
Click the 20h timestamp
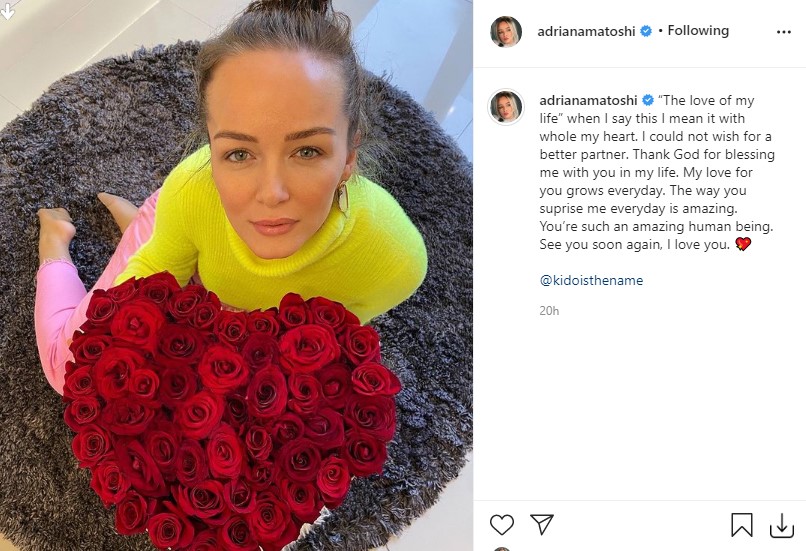(549, 311)
